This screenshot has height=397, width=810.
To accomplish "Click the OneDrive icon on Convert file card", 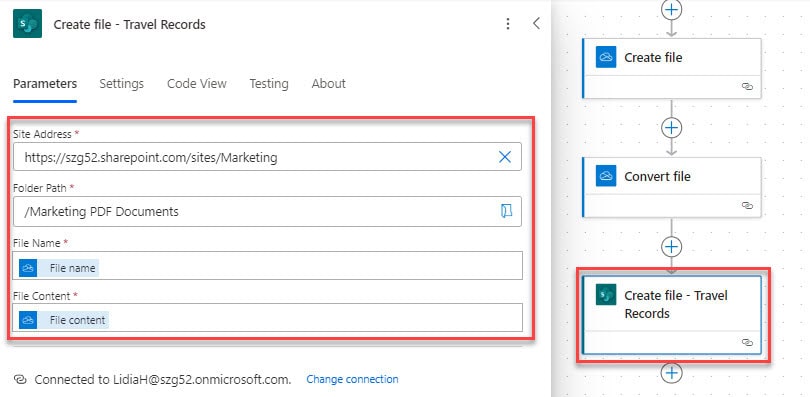I will 605,176.
